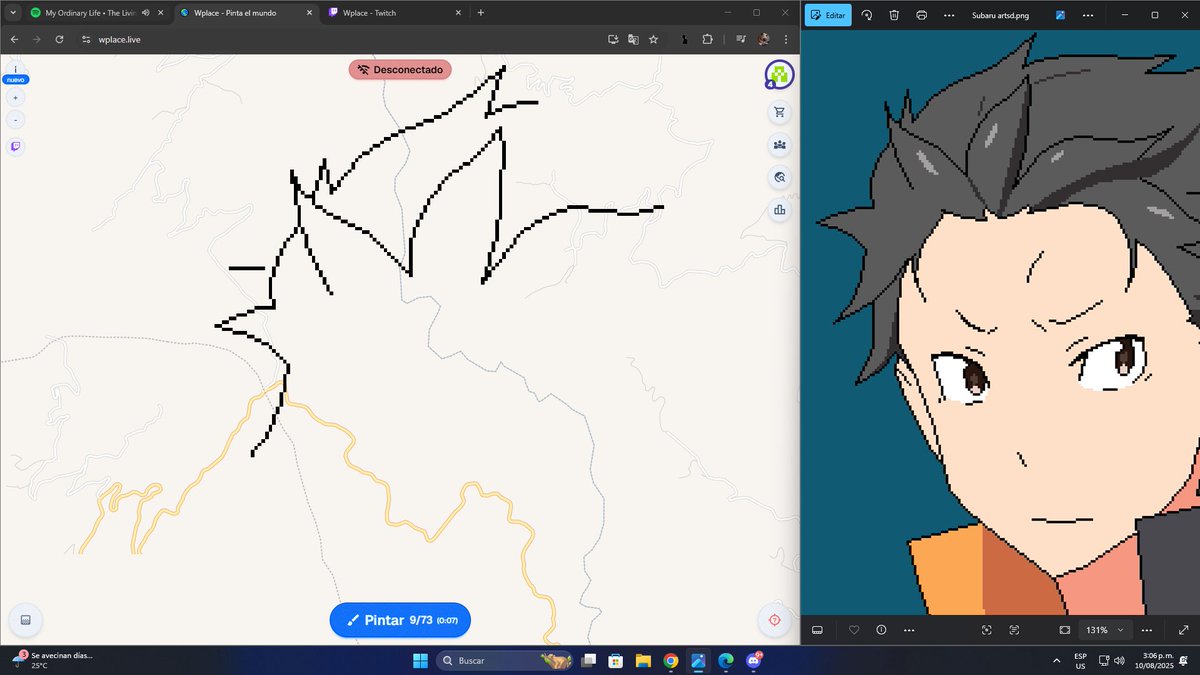Click the scan text icon in Photos

pyautogui.click(x=1014, y=630)
